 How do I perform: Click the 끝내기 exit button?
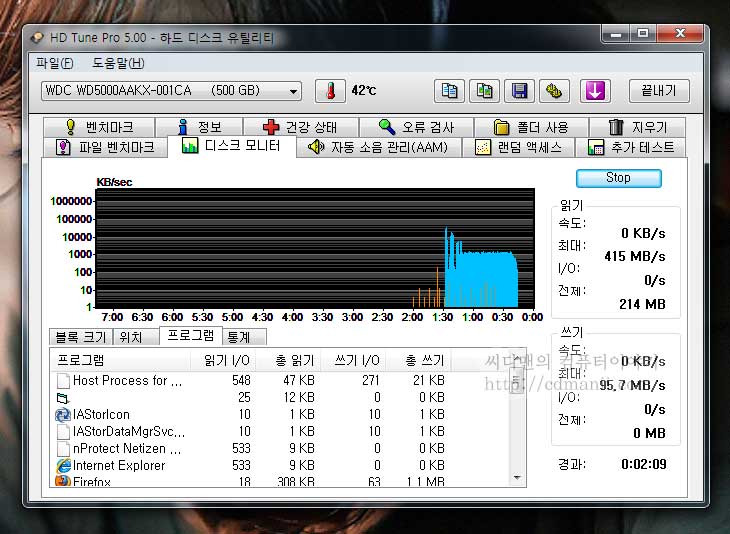[659, 90]
